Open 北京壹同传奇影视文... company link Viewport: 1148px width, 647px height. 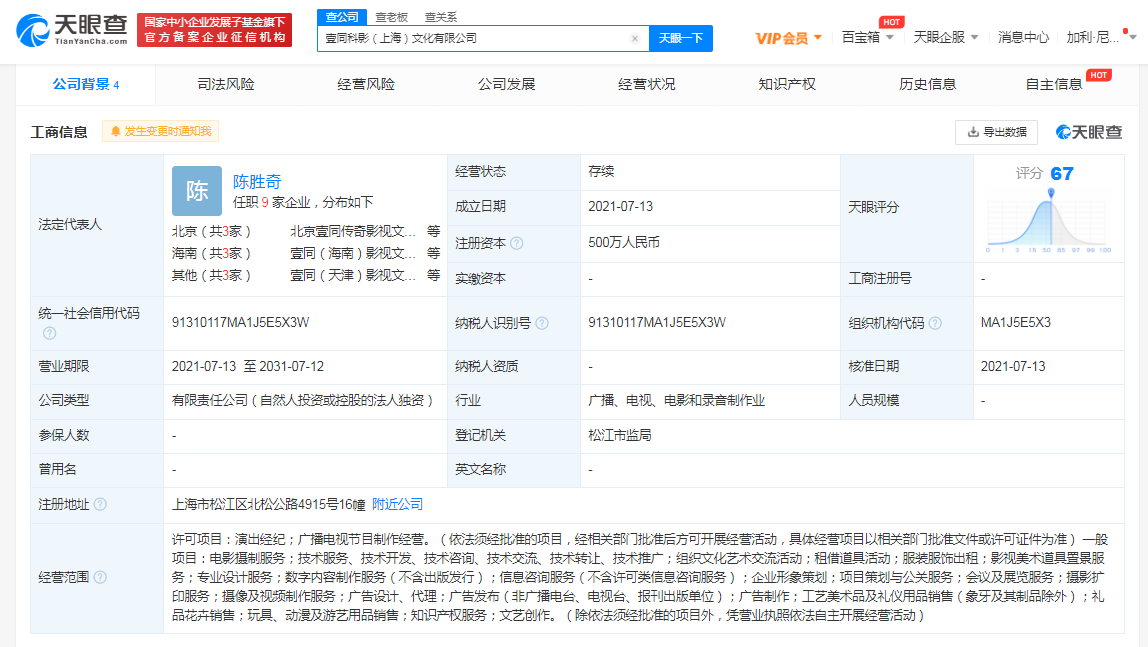353,231
